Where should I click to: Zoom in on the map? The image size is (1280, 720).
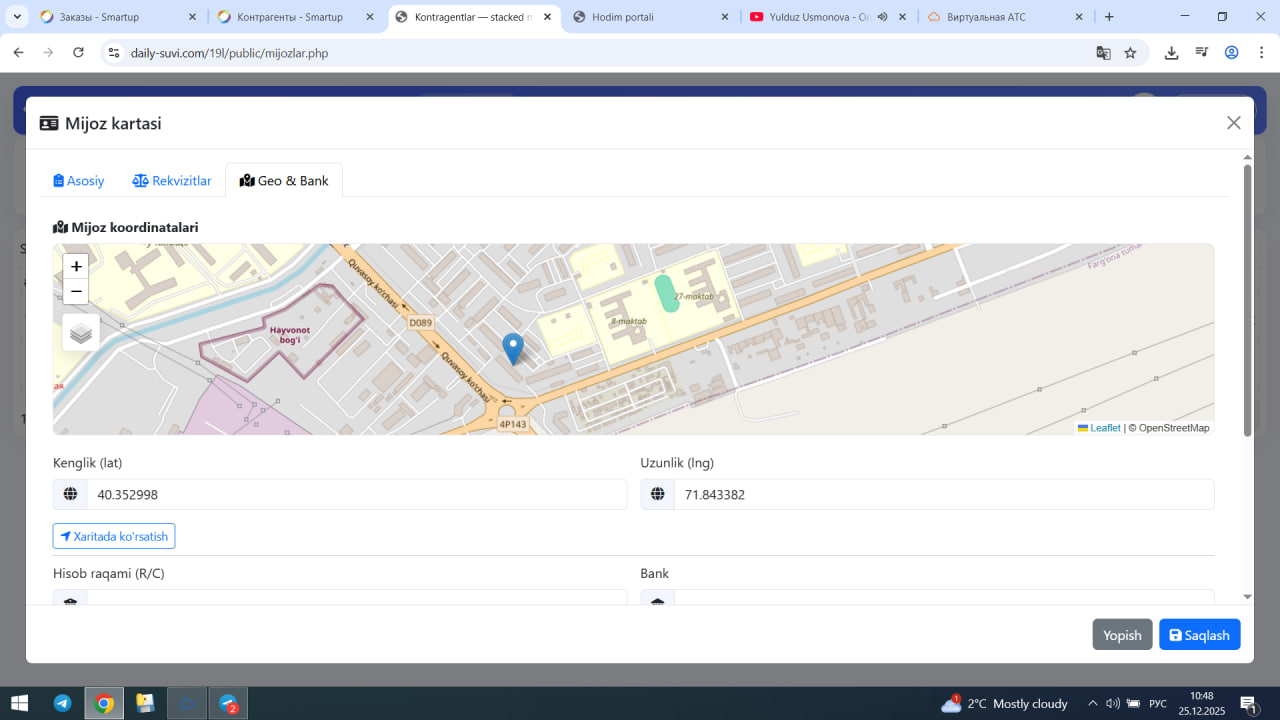[x=76, y=267]
